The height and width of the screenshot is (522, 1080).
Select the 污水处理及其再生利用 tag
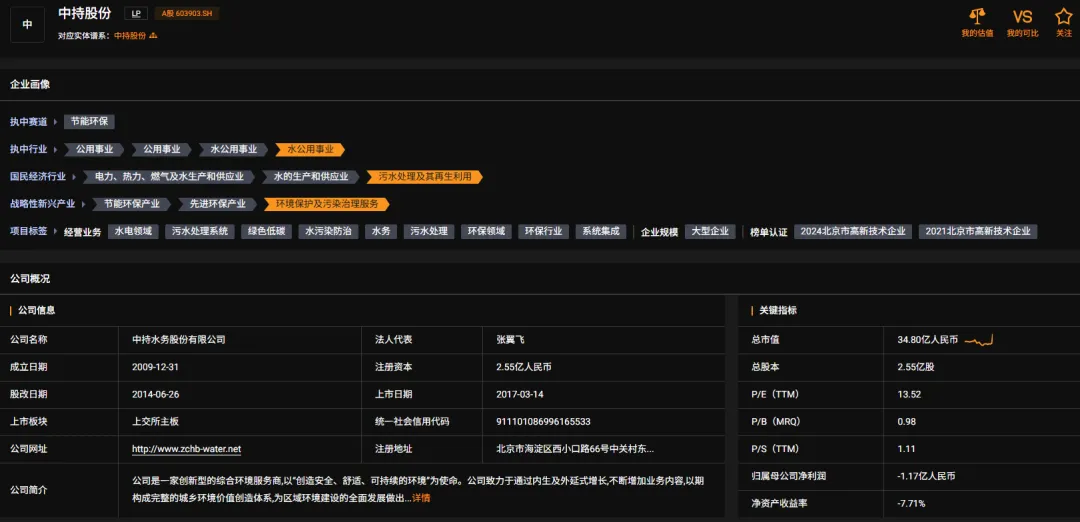tap(425, 177)
